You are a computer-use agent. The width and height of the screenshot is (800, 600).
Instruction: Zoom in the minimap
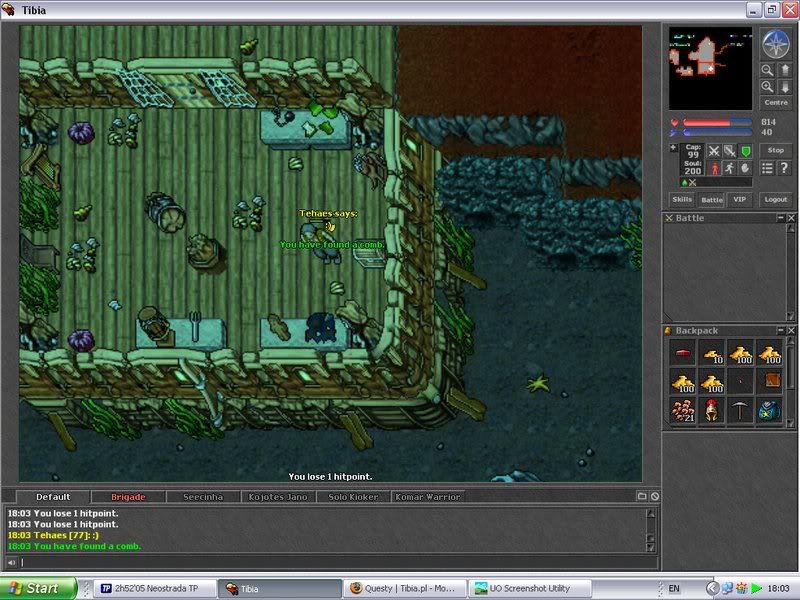tap(767, 87)
